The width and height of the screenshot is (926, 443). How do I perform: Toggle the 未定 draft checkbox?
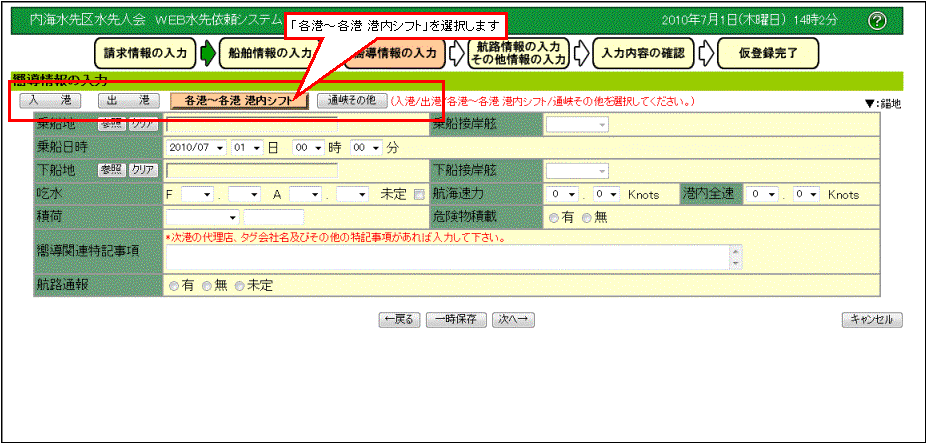coord(419,194)
